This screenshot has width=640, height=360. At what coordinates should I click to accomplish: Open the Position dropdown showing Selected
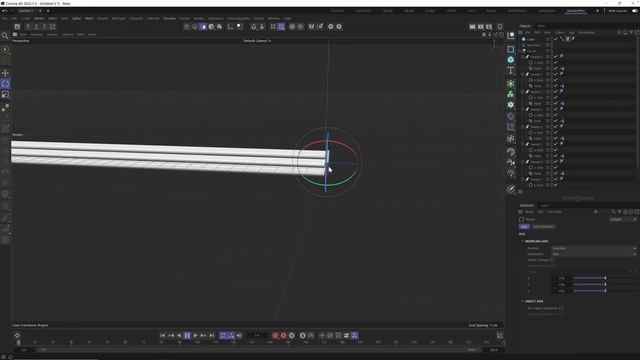(x=594, y=248)
